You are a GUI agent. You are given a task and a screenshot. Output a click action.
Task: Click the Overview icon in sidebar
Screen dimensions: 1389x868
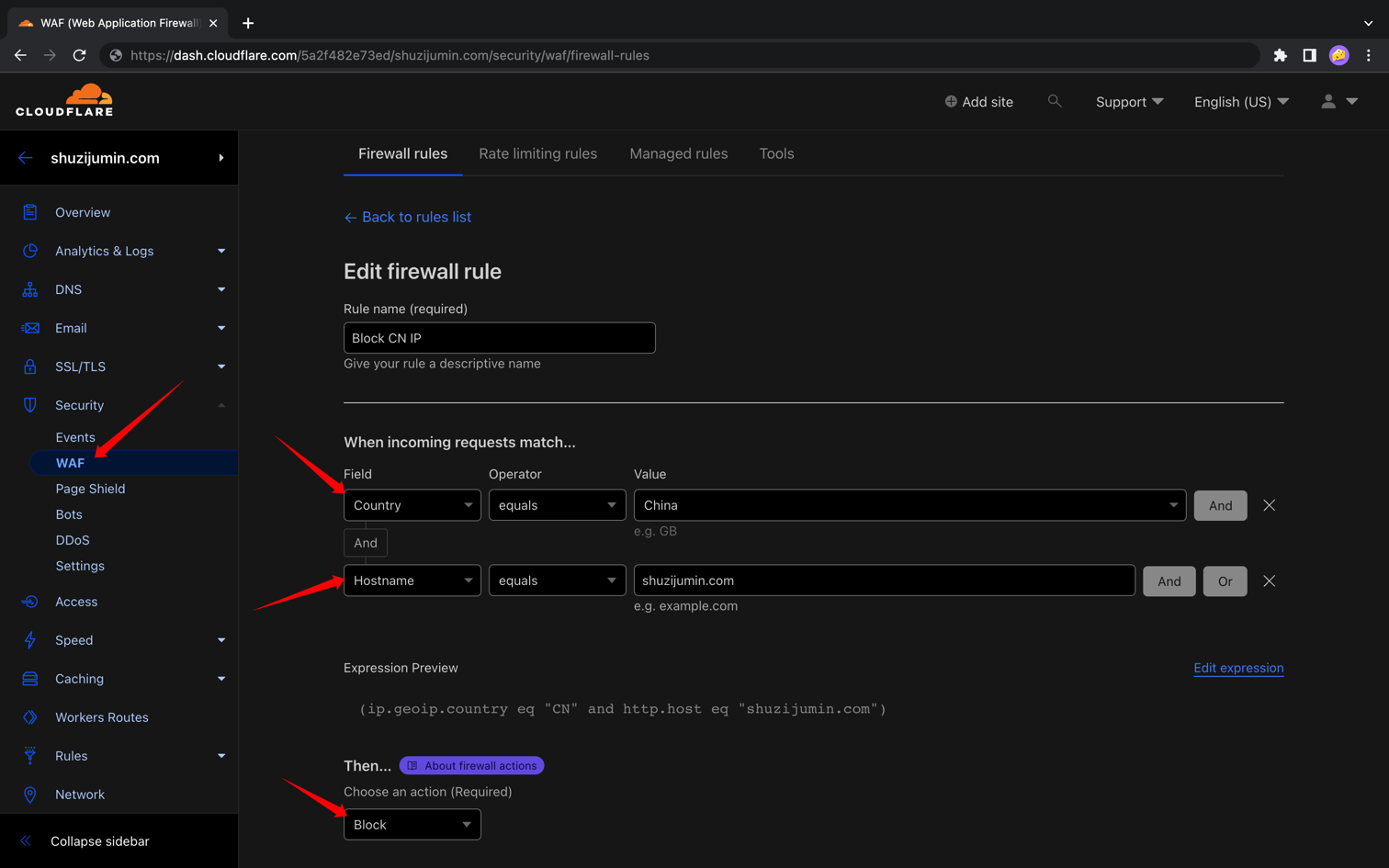coord(30,212)
